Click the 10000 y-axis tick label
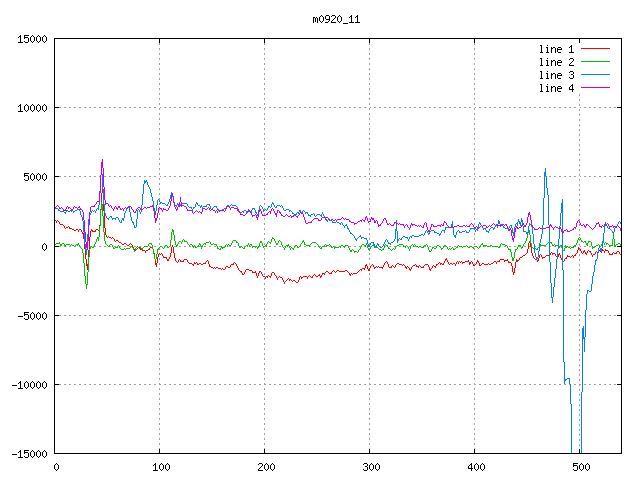 pos(32,108)
